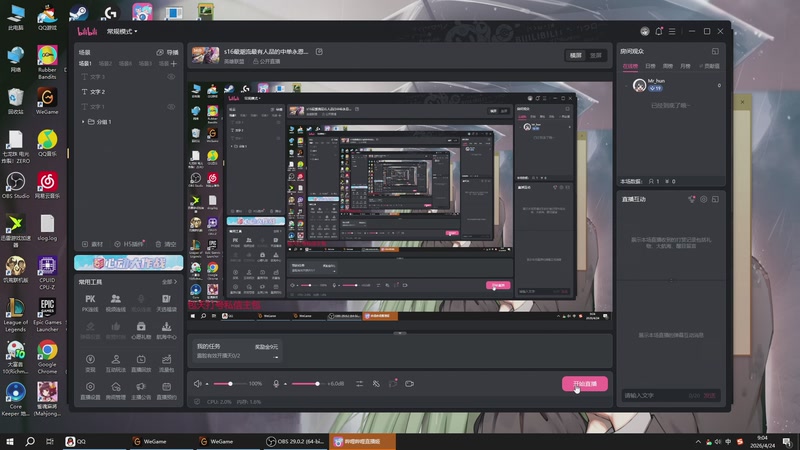Click the 素材 button
Image resolution: width=800 pixels, height=450 pixels.
[x=93, y=244]
